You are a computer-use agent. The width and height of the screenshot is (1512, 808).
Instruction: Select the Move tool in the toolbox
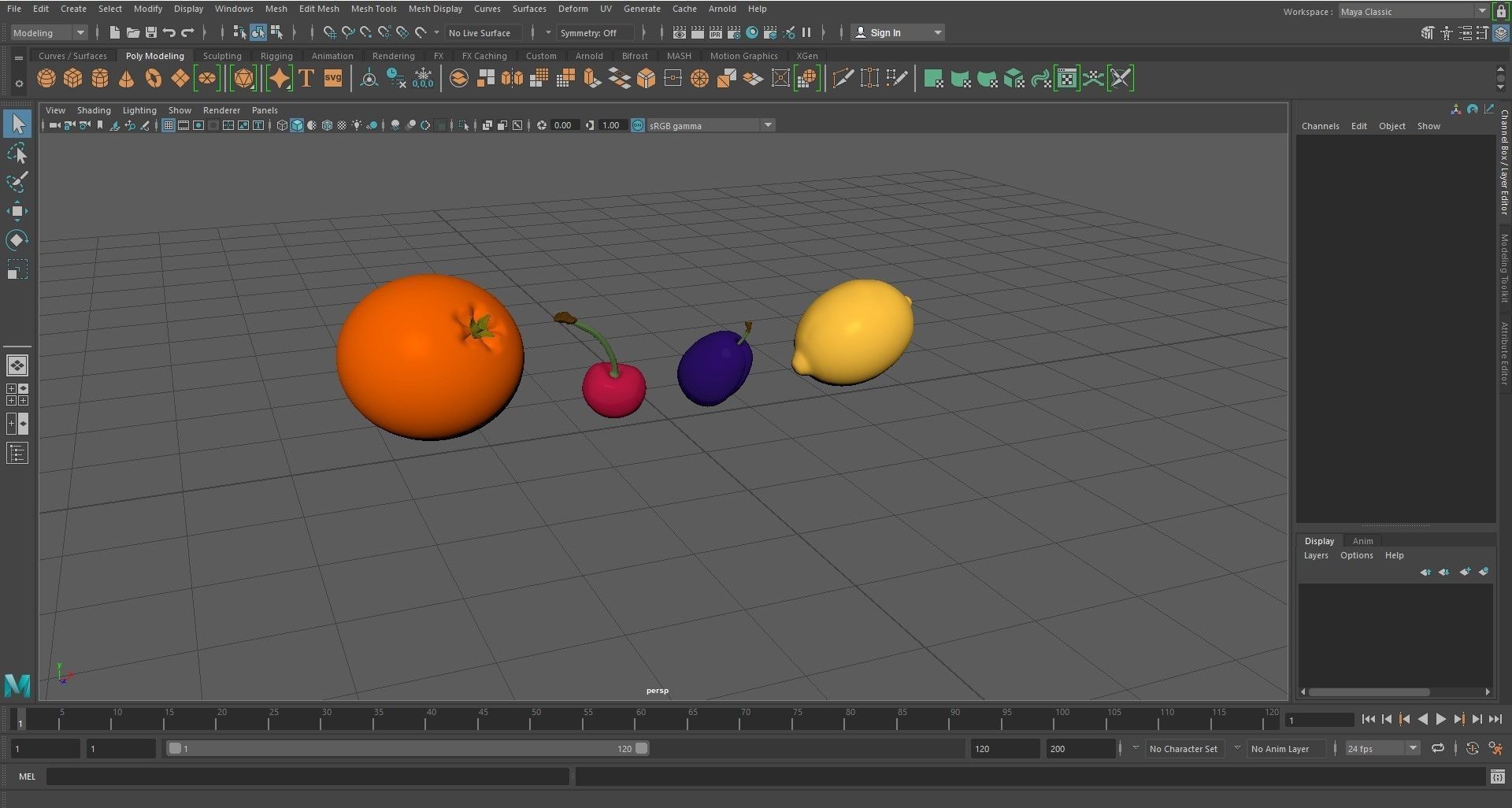[x=17, y=210]
